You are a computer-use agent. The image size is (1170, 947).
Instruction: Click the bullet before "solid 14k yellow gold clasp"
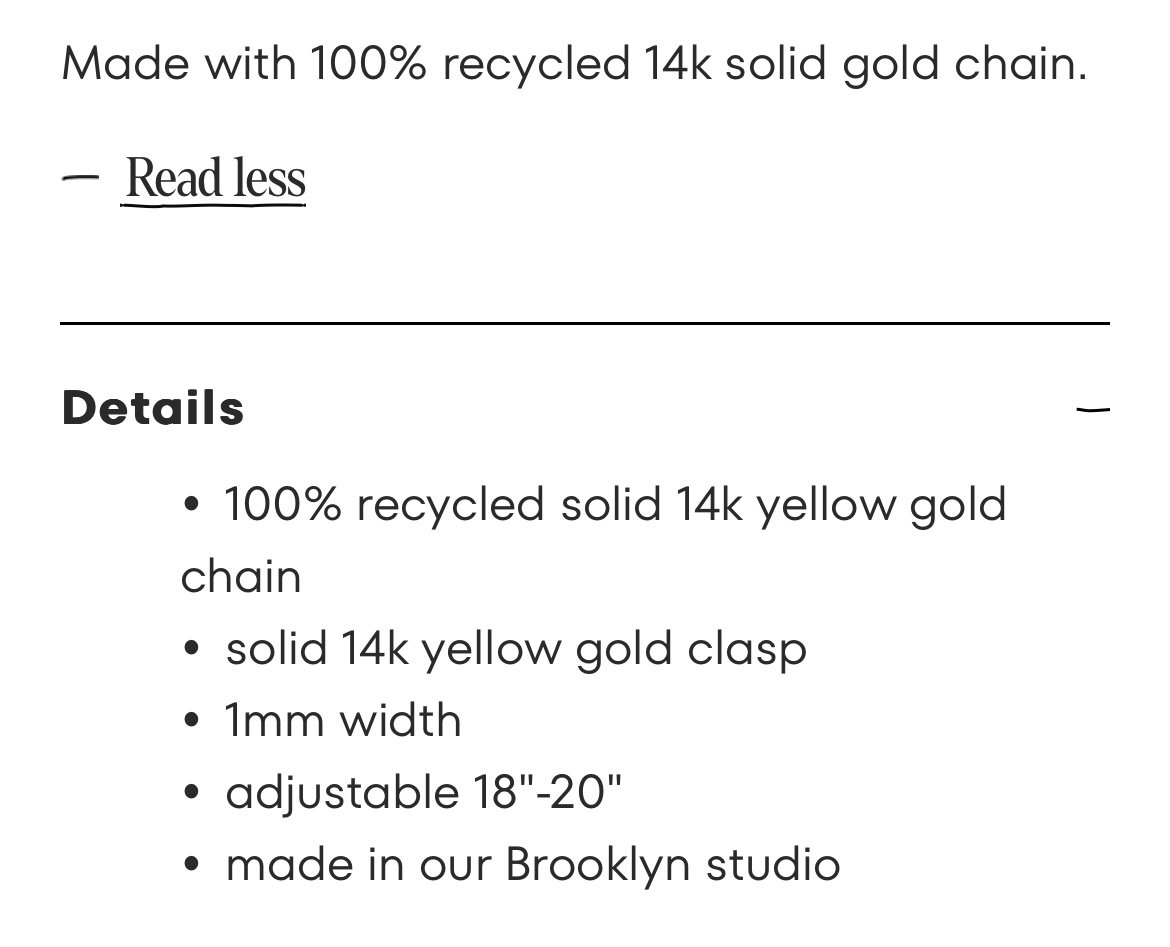pyautogui.click(x=192, y=648)
